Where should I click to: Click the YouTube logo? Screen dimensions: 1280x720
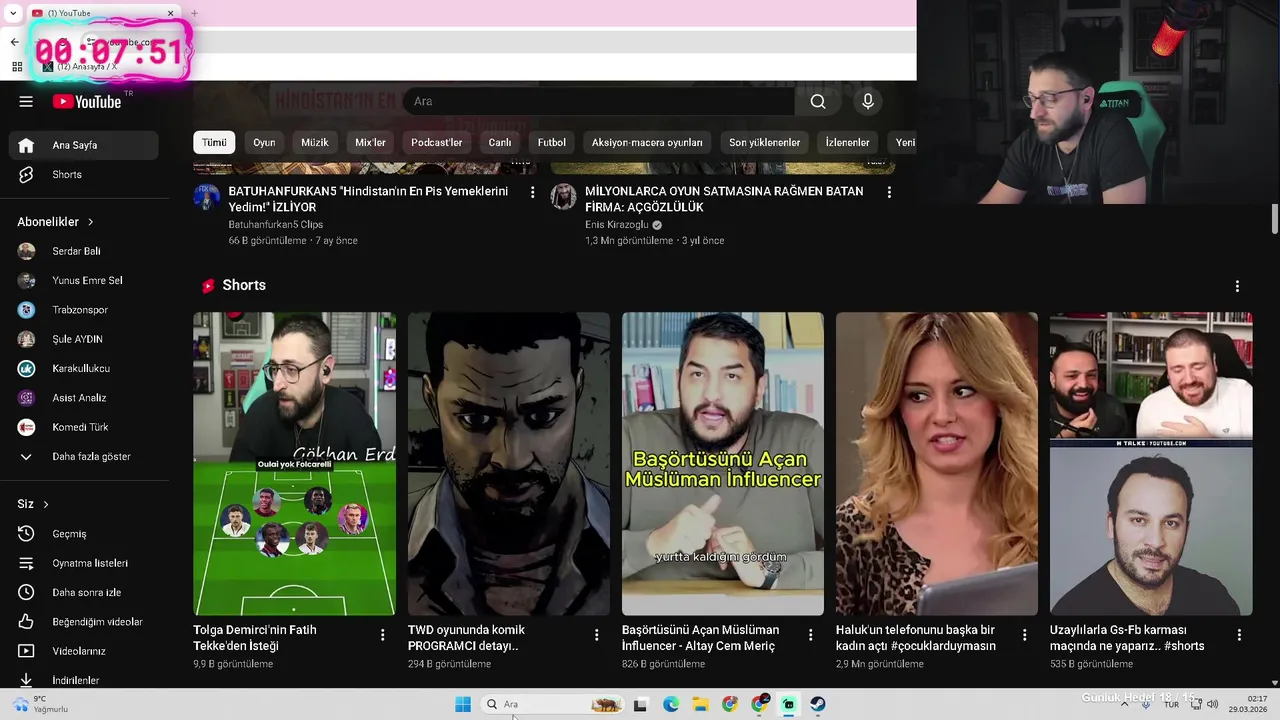87,101
